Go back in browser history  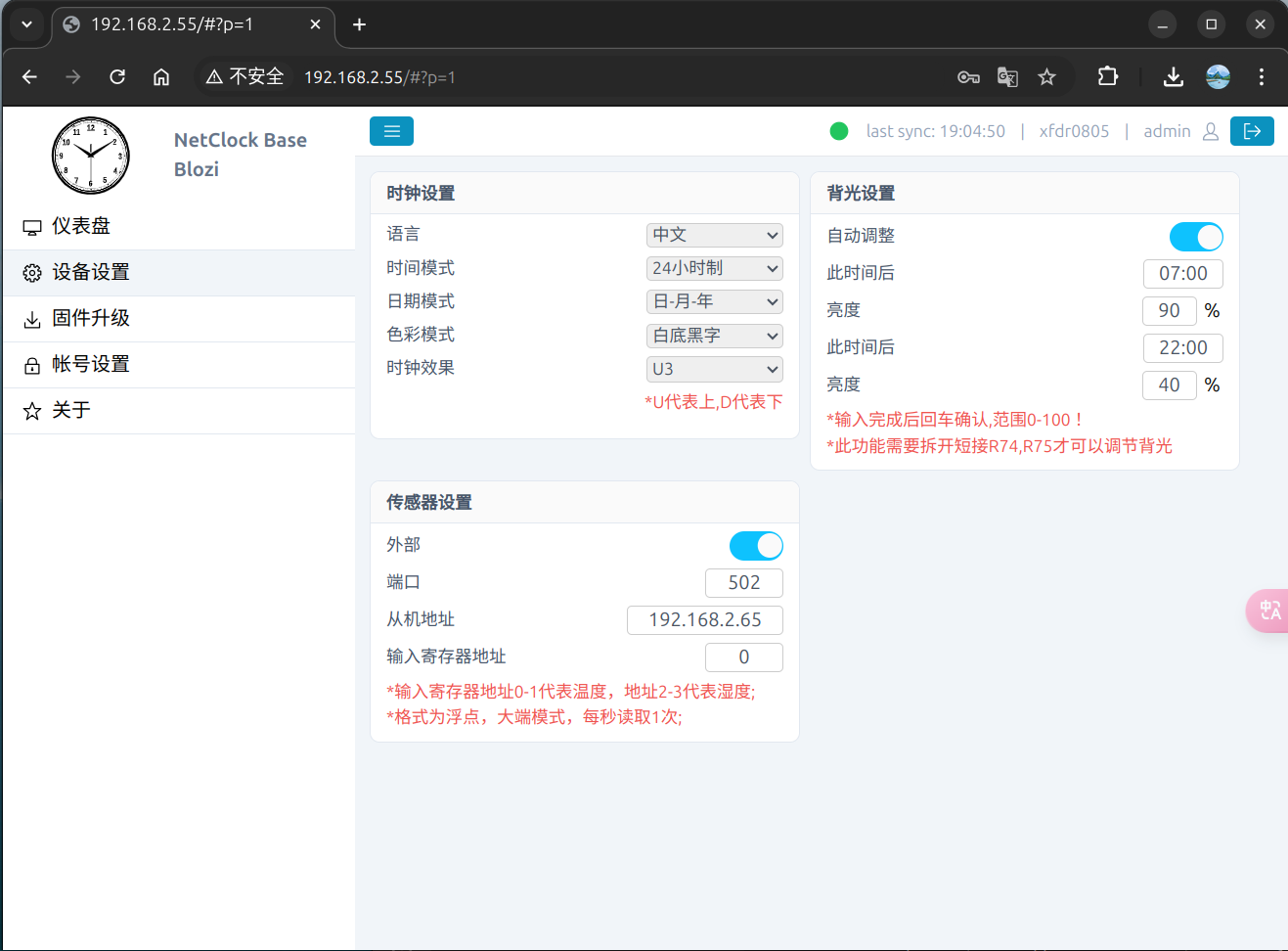[29, 76]
